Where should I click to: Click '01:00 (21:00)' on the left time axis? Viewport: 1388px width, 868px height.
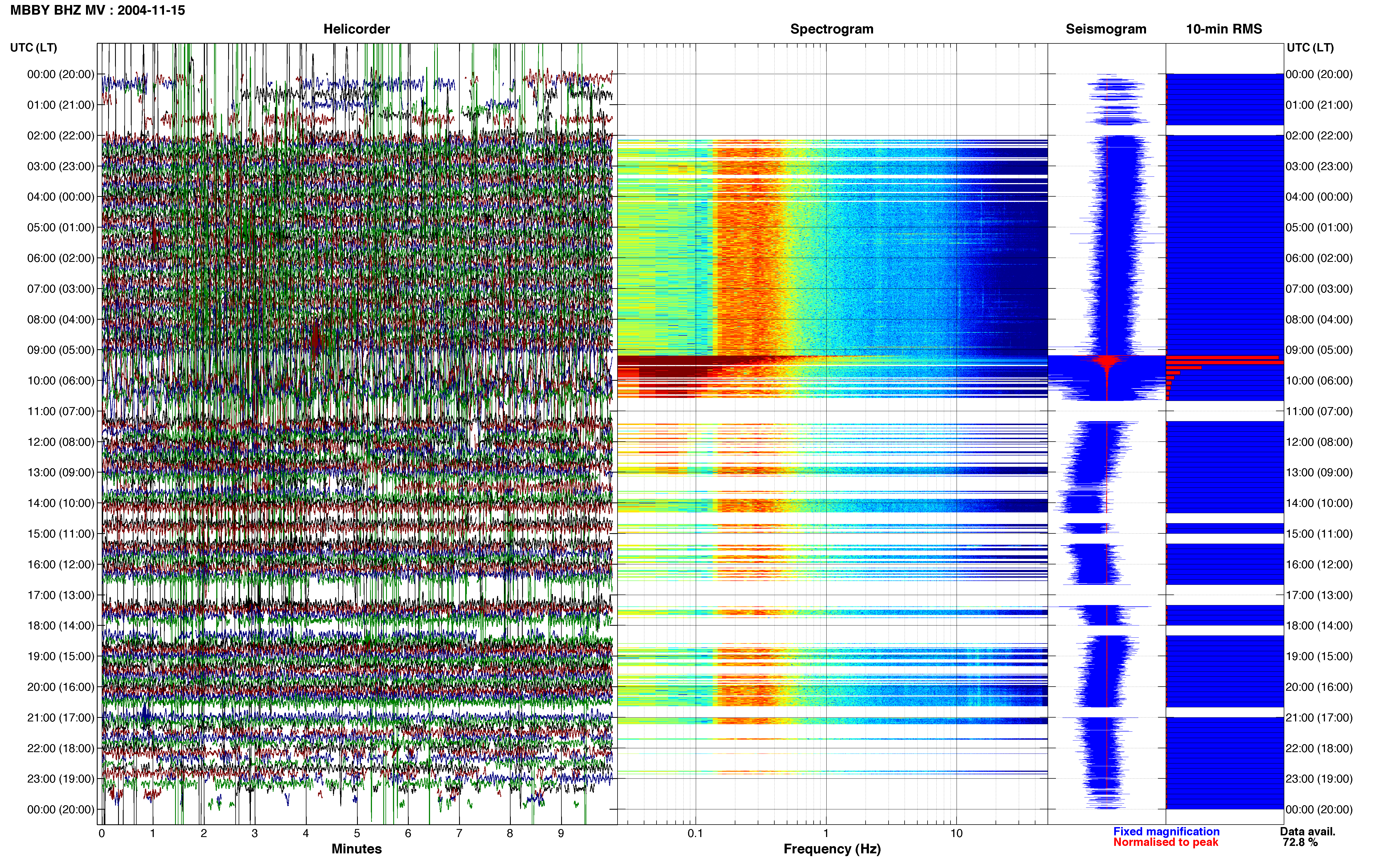pyautogui.click(x=61, y=105)
